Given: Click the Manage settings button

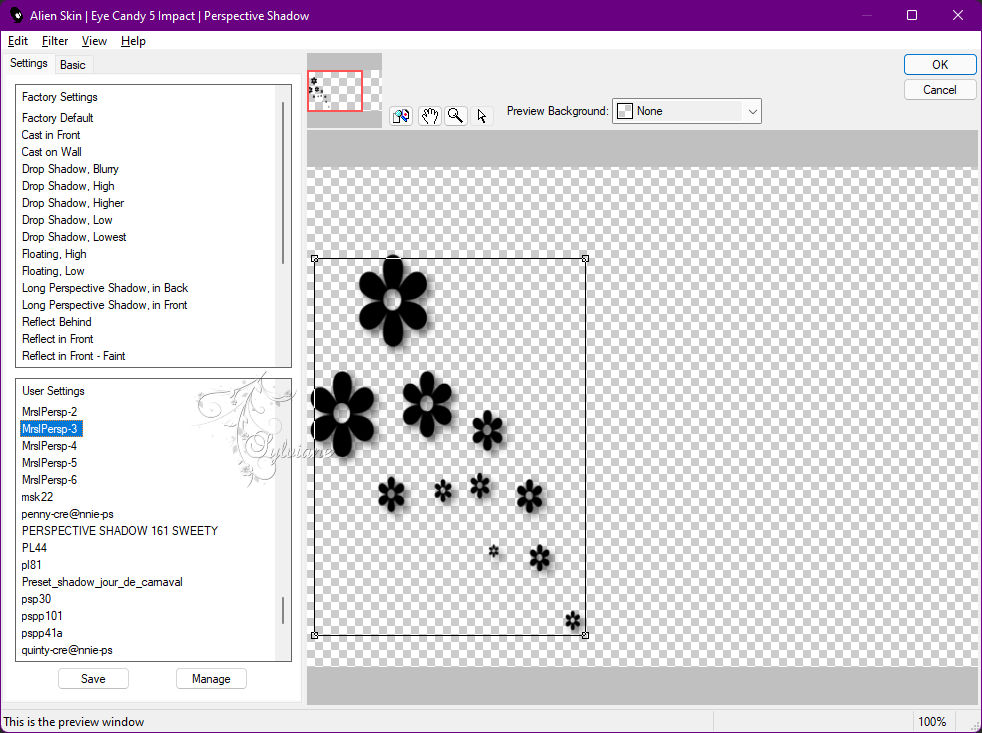Looking at the screenshot, I should 211,678.
